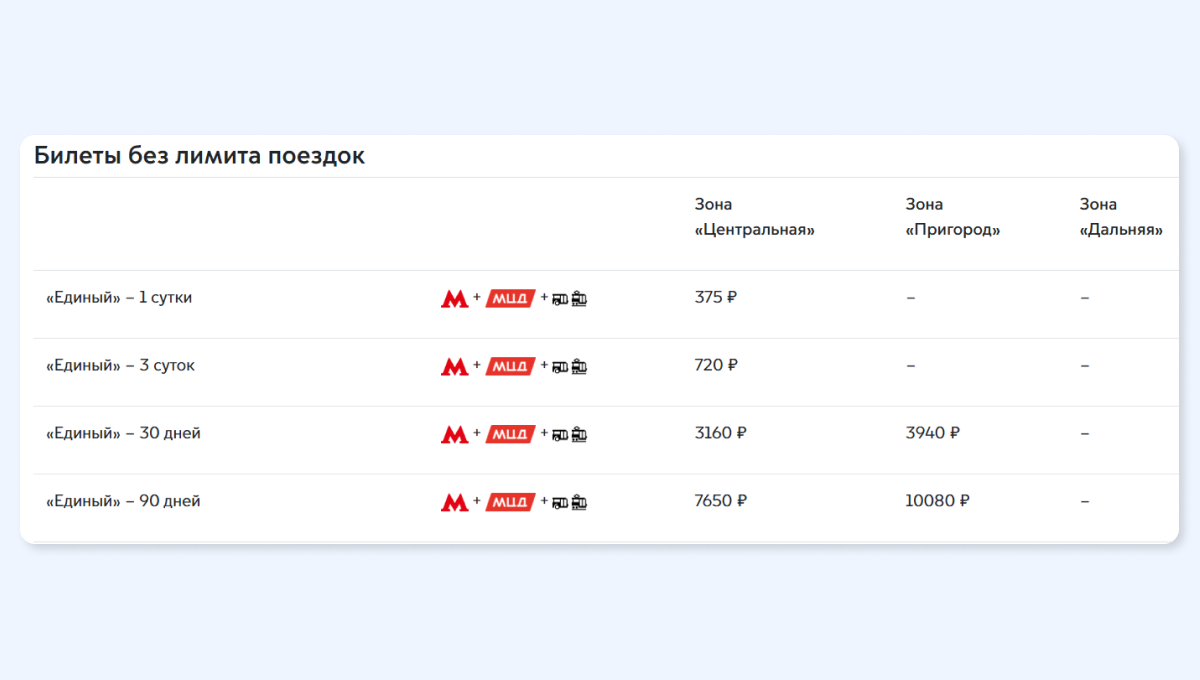Click the column header Зона «Пригород»
This screenshot has height=680, width=1200.
[x=953, y=217]
